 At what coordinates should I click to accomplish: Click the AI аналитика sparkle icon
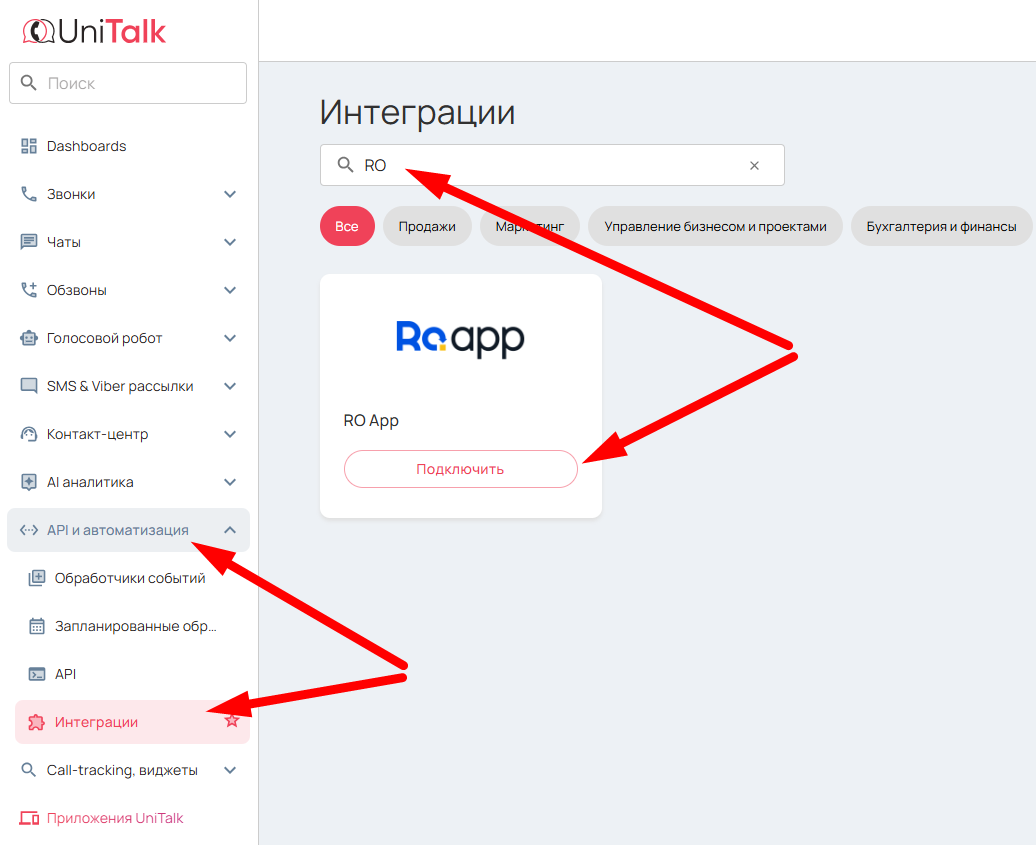pyautogui.click(x=29, y=482)
